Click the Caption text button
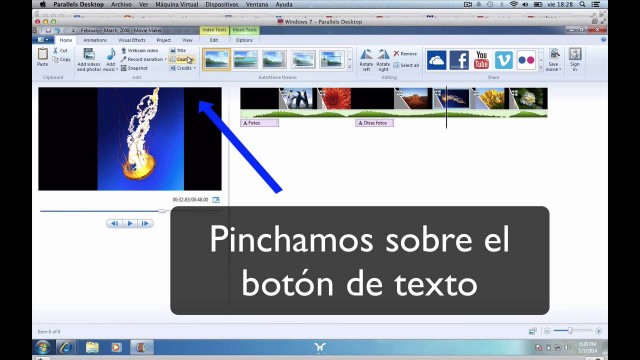The image size is (640, 360). click(182, 60)
